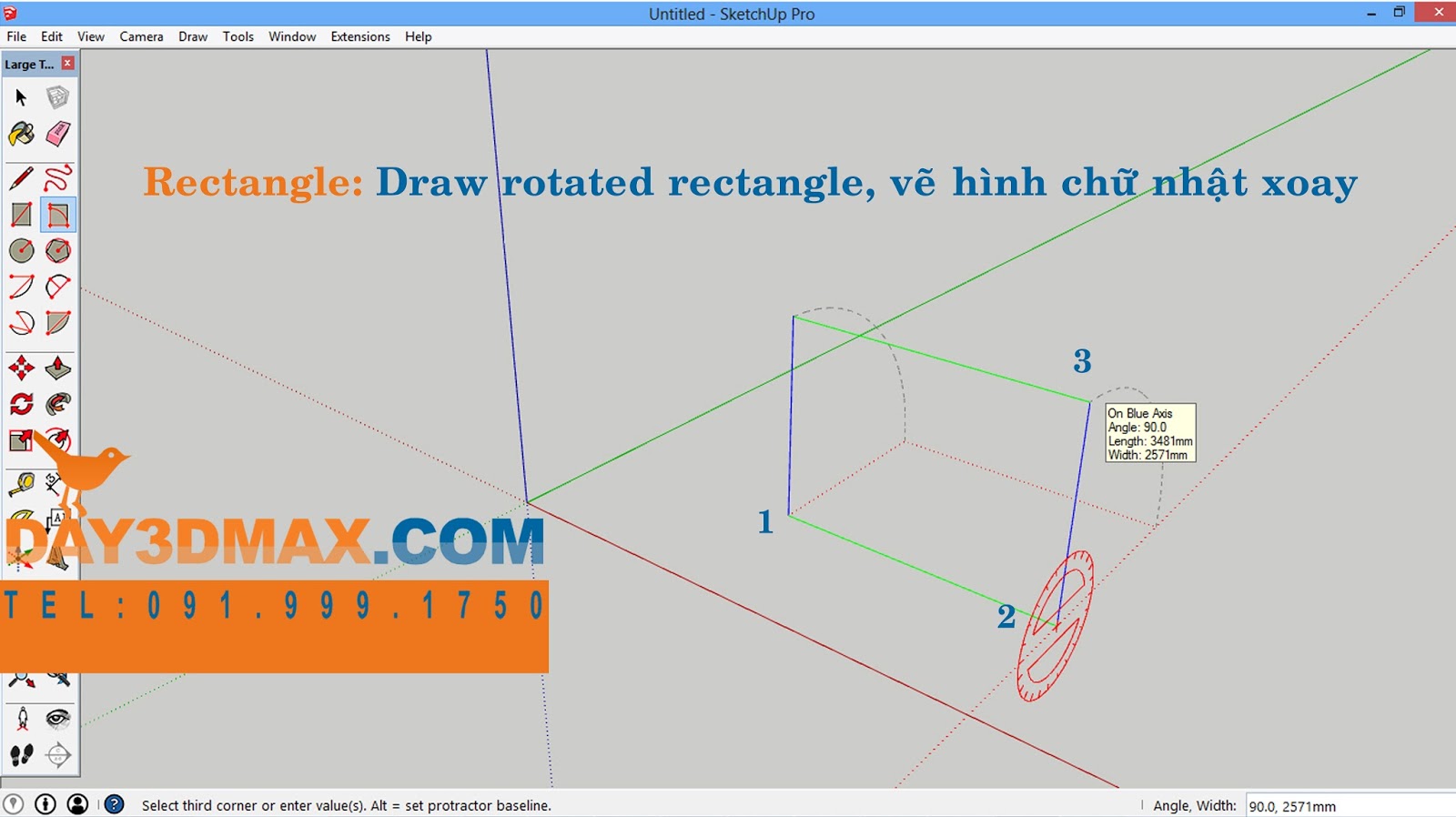The width and height of the screenshot is (1456, 817).
Task: Choose the Tape Measure tool
Action: click(x=21, y=484)
